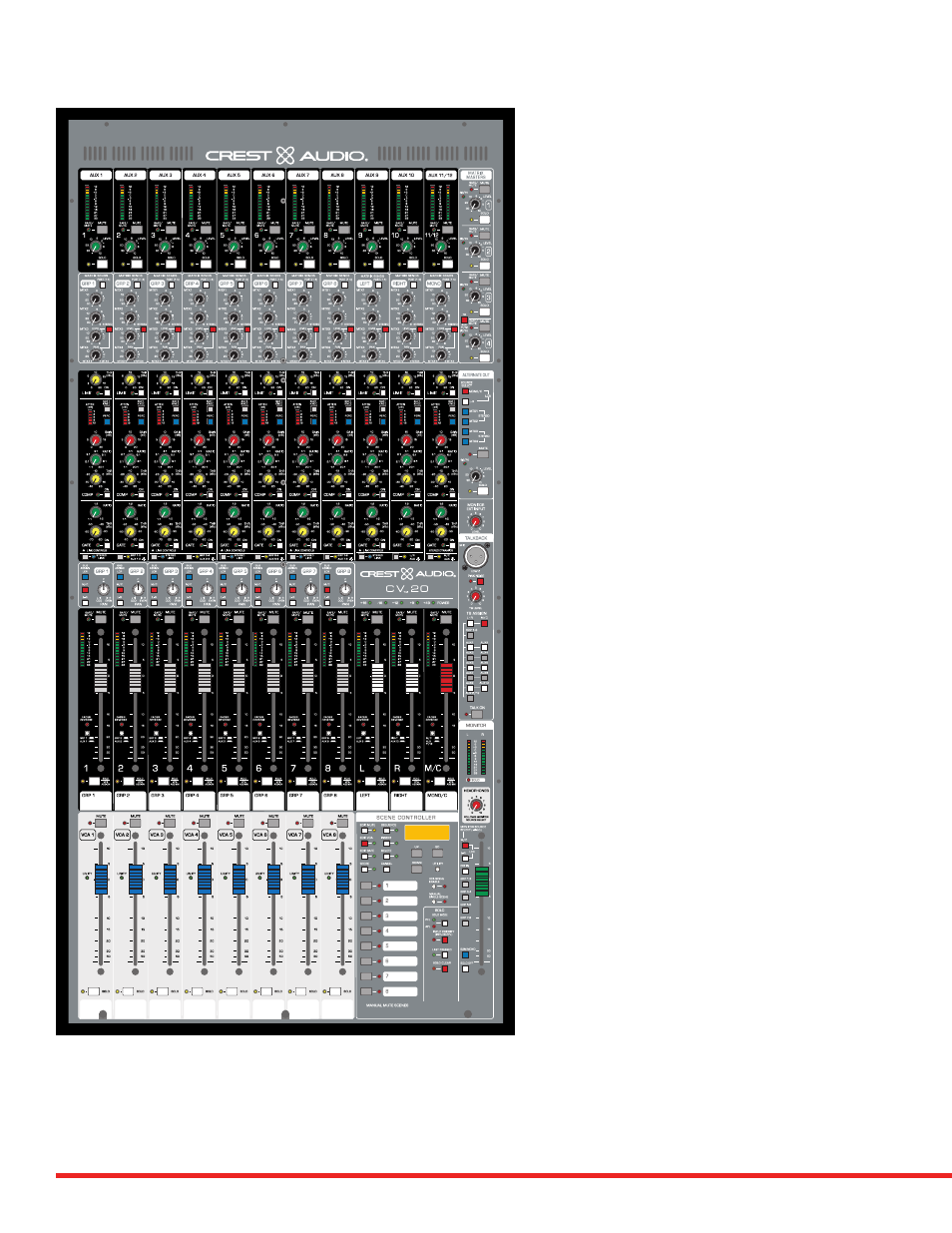Click the green AUX 1 level knob
Screen dimensions: 952x1233
[95, 247]
